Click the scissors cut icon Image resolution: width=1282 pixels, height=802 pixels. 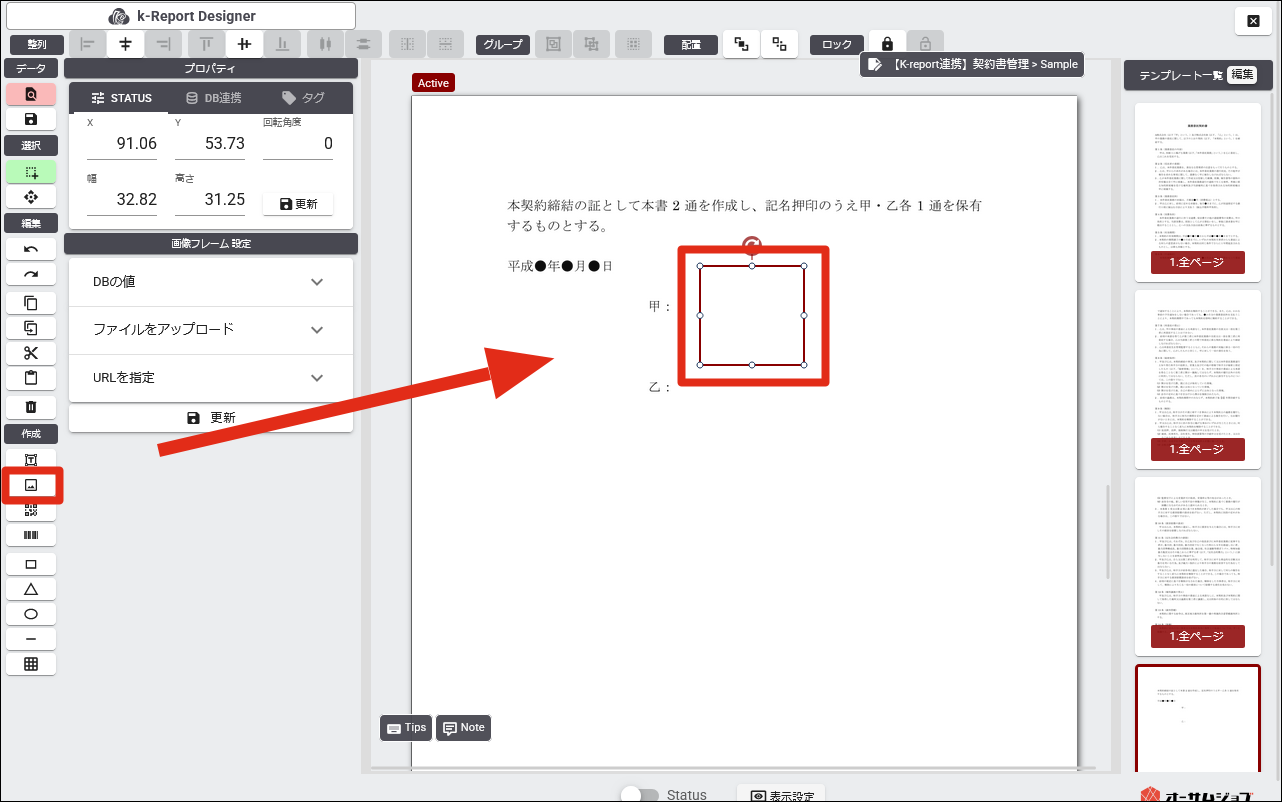(31, 353)
